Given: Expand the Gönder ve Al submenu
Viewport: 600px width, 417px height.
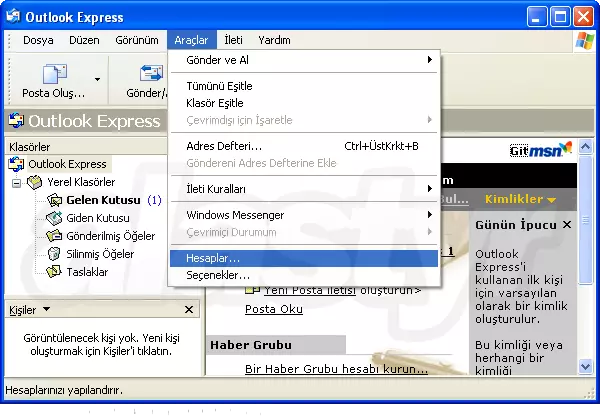Looking at the screenshot, I should click(304, 60).
